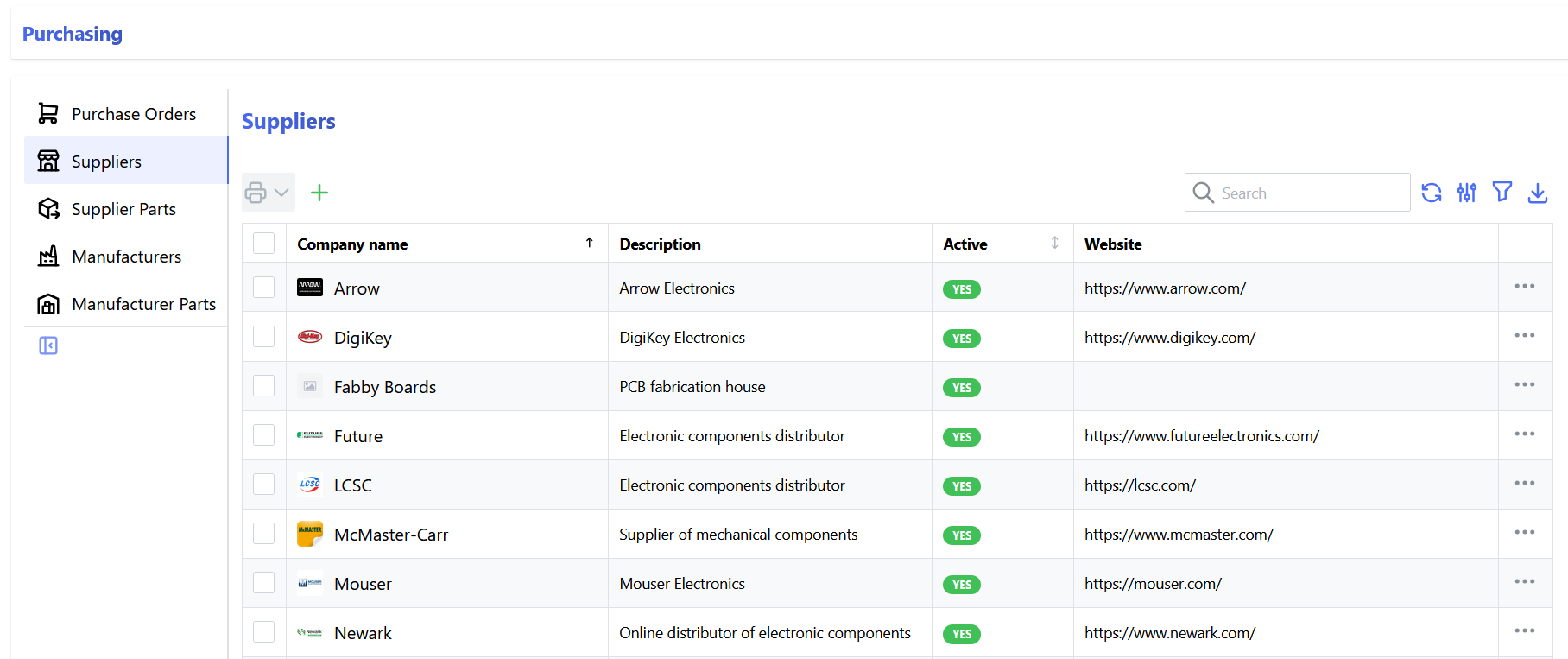Open the print actions dropdown
Viewport: 1568px width, 659px height.
(268, 193)
